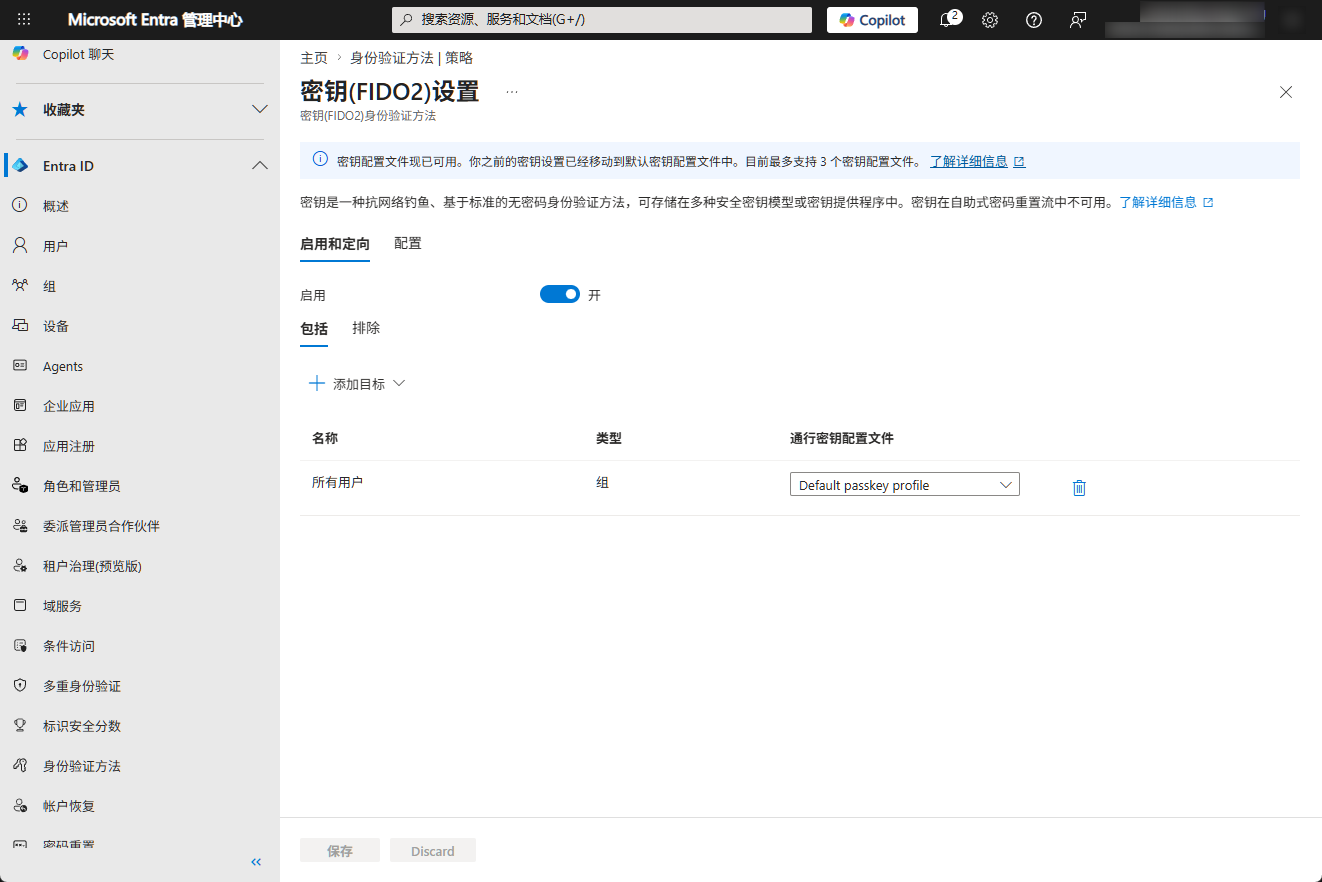Click the 所有用户 name cell
Image resolution: width=1322 pixels, height=882 pixels.
point(337,482)
